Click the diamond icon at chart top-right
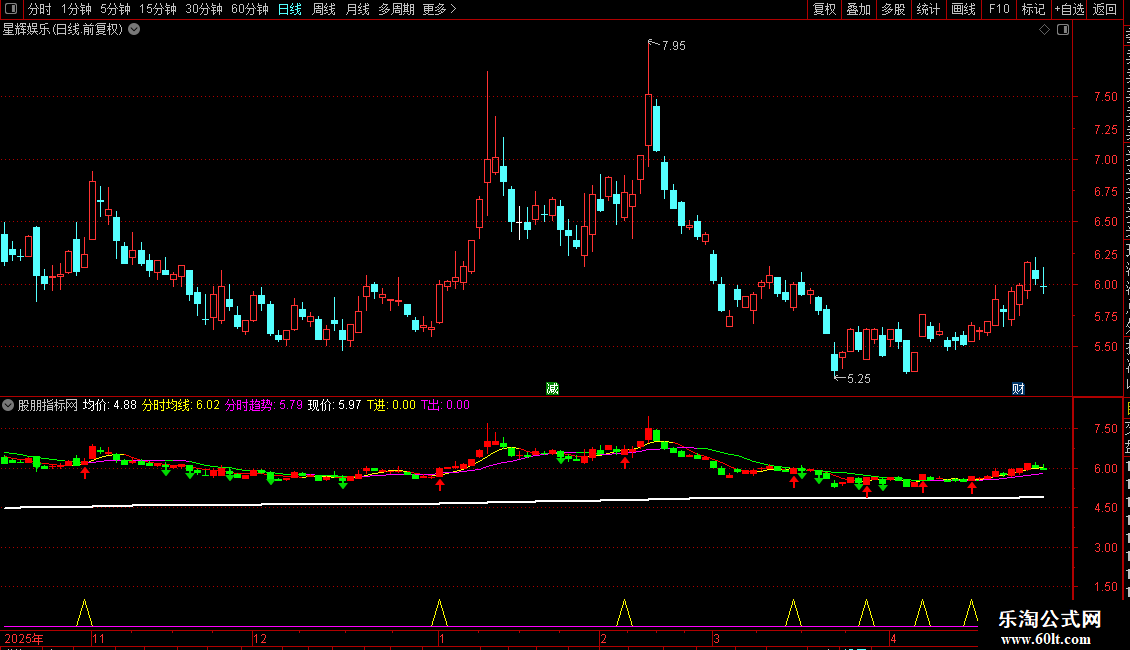Viewport: 1130px width, 650px height. [x=1044, y=30]
